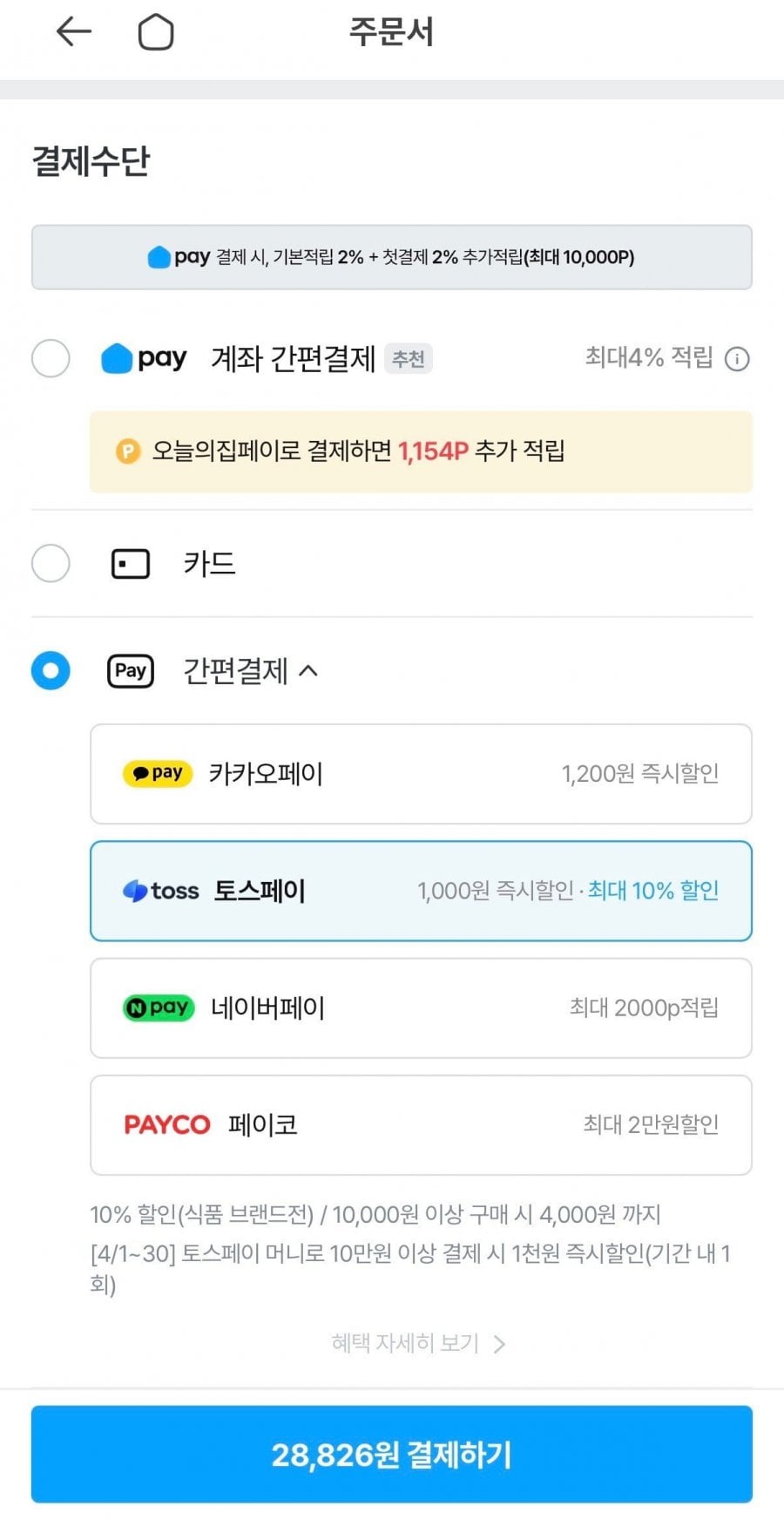Open info icon next to 최대4% 적립
Screen dimensions: 784x1520
(x=737, y=358)
